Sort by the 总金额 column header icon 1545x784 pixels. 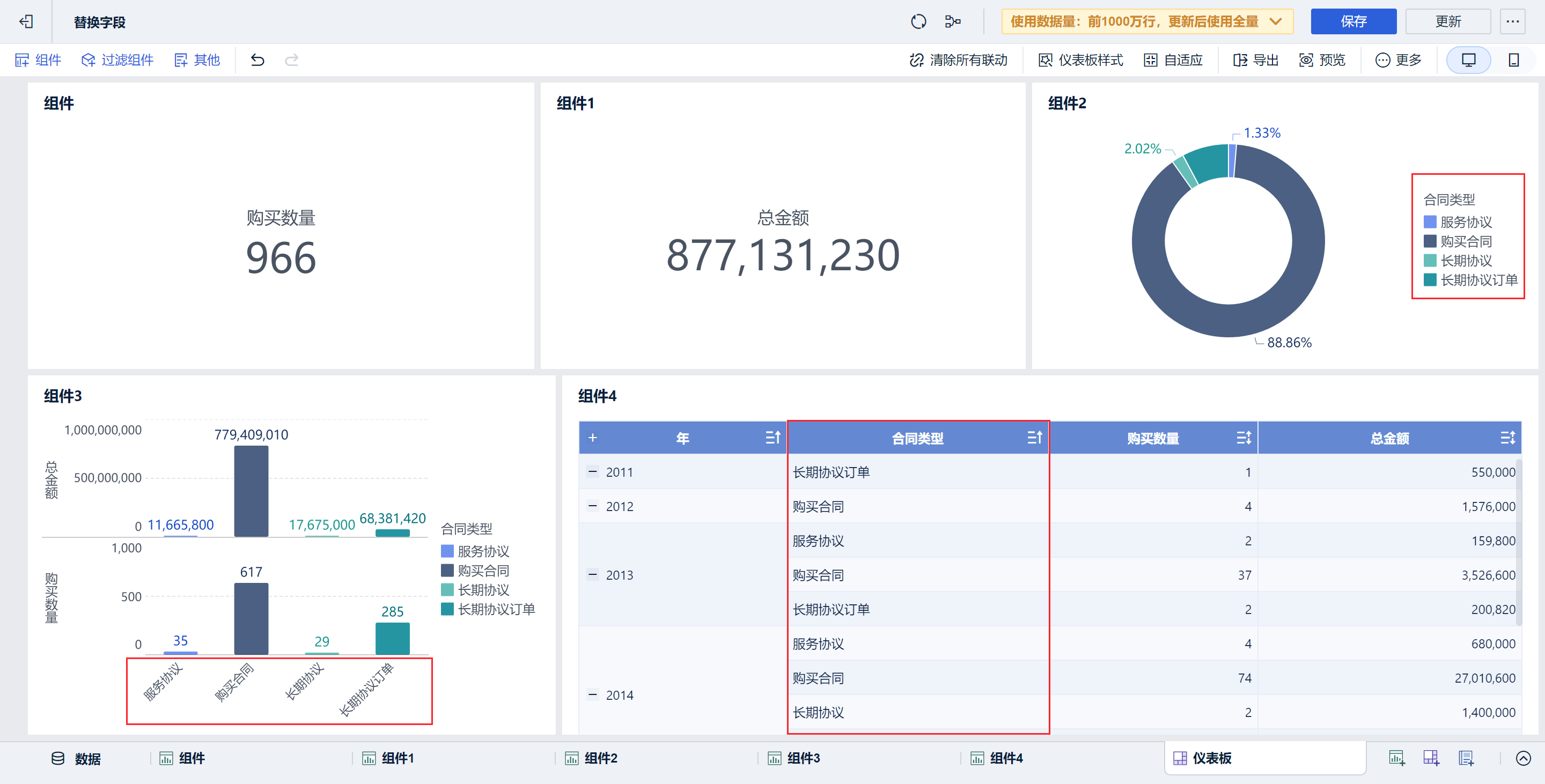[1507, 438]
